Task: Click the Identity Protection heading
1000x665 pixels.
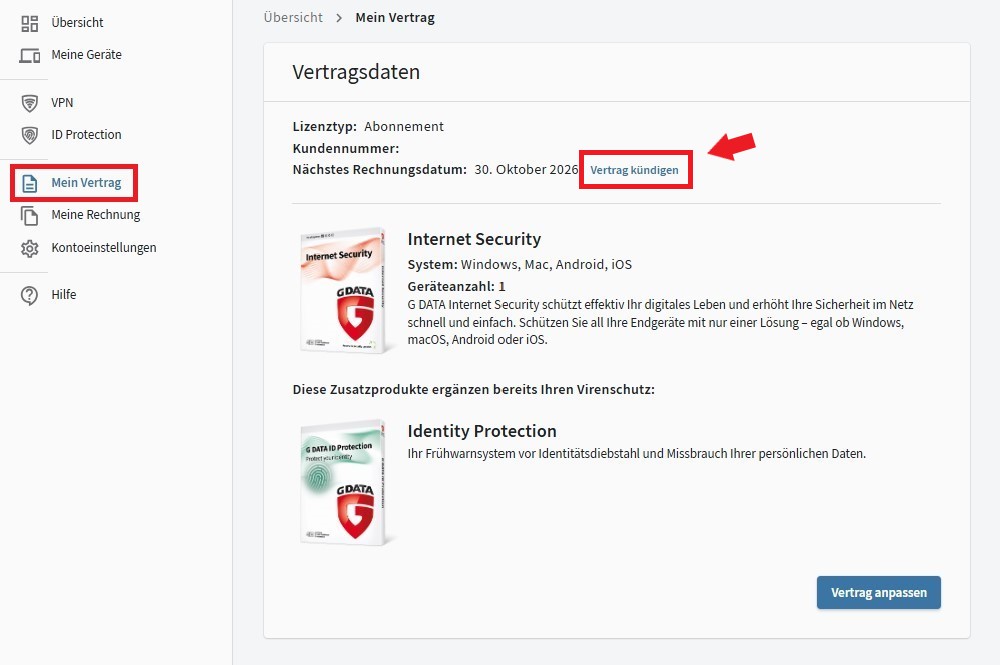Action: (x=482, y=431)
